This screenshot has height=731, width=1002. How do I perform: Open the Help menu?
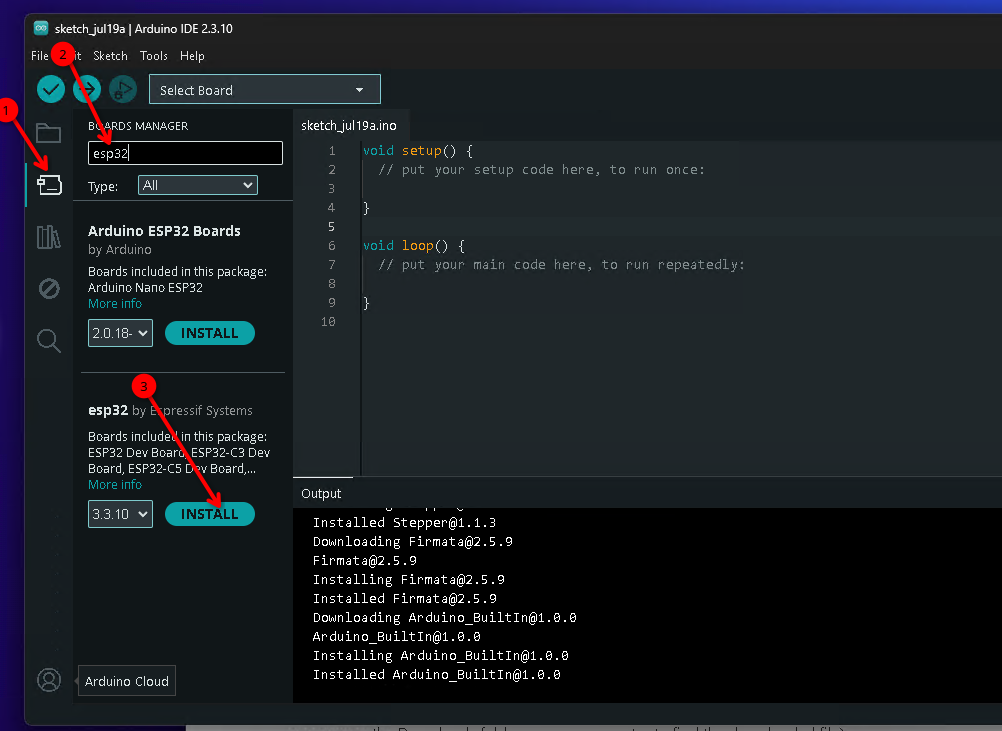[x=192, y=56]
